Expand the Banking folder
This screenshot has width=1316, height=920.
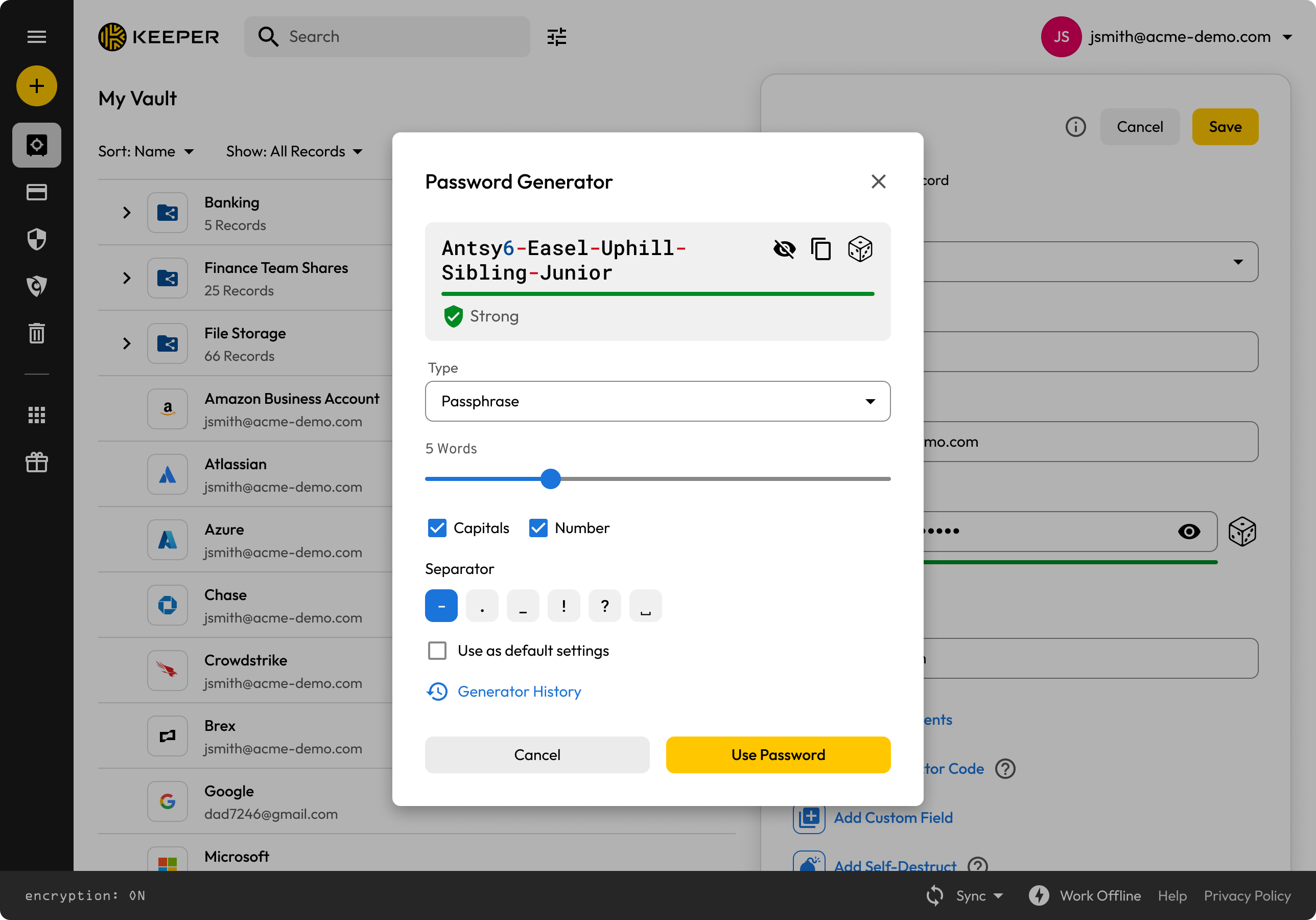pyautogui.click(x=127, y=213)
